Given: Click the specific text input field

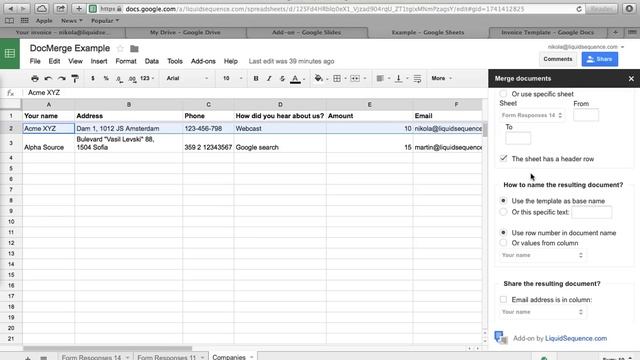Looking at the screenshot, I should pyautogui.click(x=591, y=212).
